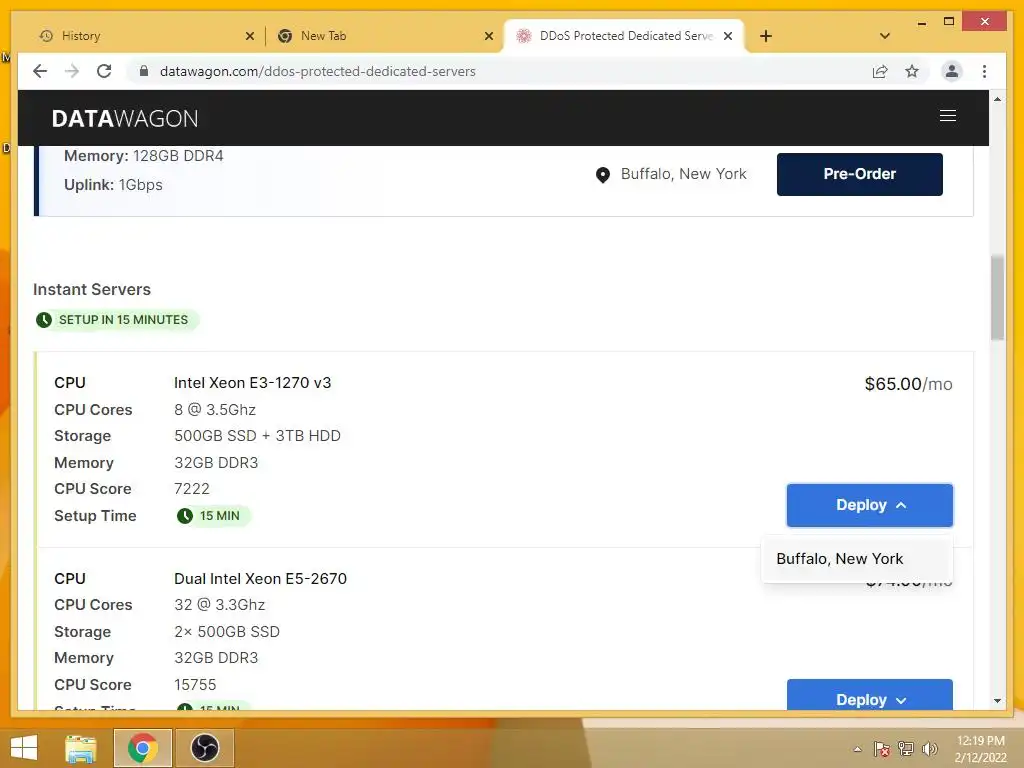The height and width of the screenshot is (768, 1024).
Task: Click the scrollbar down arrow
Action: 997,701
